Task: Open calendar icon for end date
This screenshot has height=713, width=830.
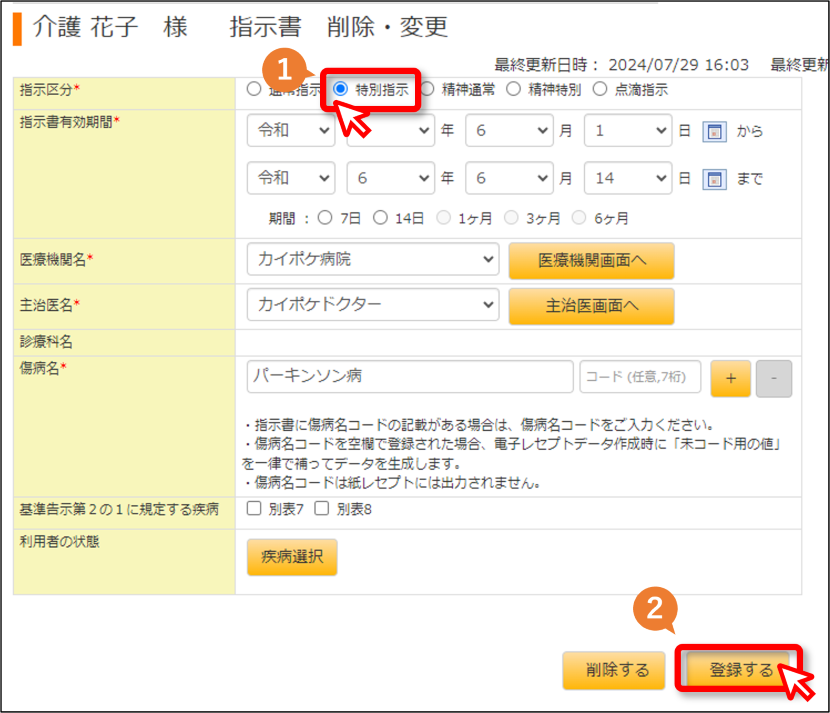Action: (x=714, y=179)
